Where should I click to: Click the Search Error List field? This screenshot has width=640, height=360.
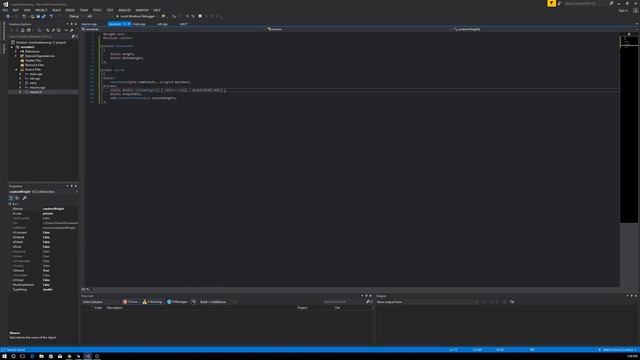click(344, 302)
